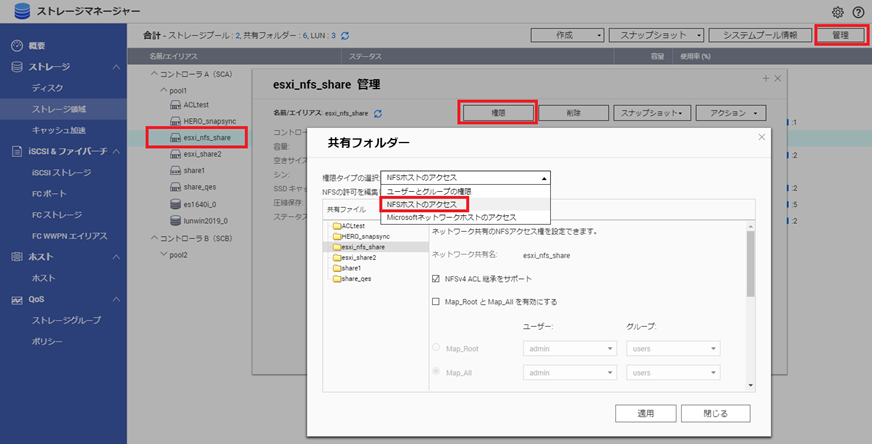
Task: Enable Map_Root and Map_All checkbox
Action: tap(435, 302)
